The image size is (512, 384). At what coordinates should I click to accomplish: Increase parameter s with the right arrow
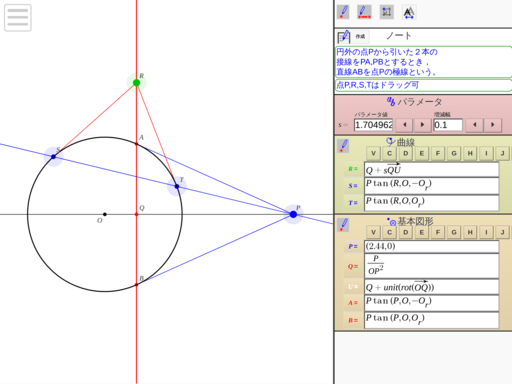pos(422,125)
